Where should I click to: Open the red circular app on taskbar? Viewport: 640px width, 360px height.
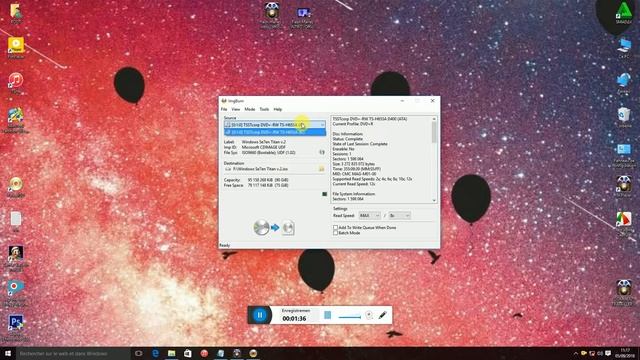pyautogui.click(x=204, y=353)
